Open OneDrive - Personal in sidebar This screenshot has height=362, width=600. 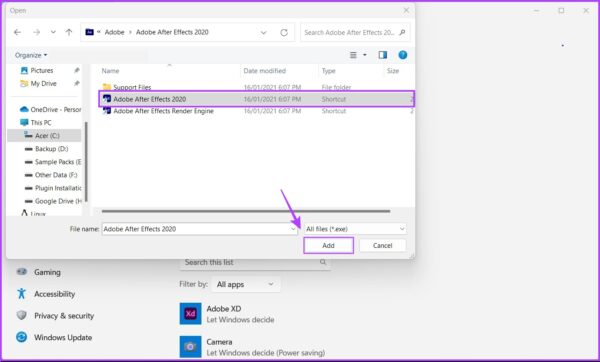tap(50, 109)
